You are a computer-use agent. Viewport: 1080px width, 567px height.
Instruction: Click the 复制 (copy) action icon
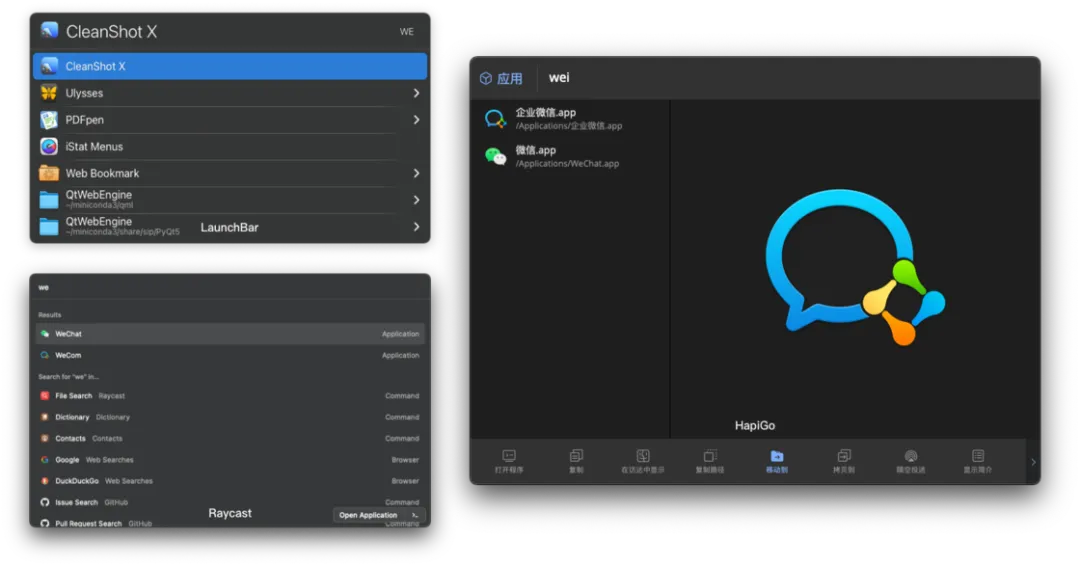pos(577,456)
